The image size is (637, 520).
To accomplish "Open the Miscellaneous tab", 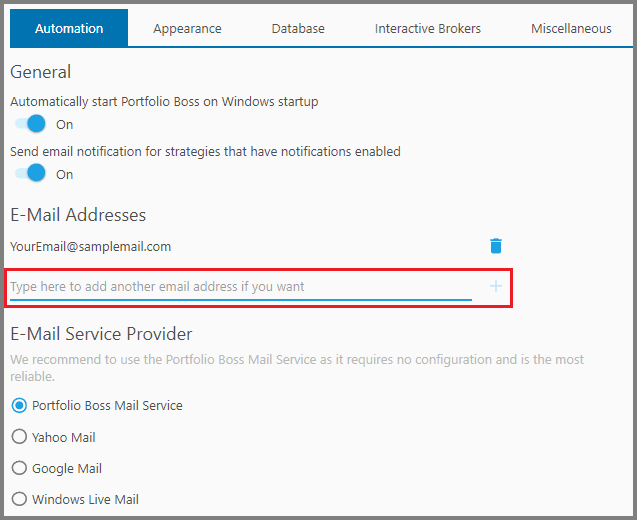I will tap(571, 28).
